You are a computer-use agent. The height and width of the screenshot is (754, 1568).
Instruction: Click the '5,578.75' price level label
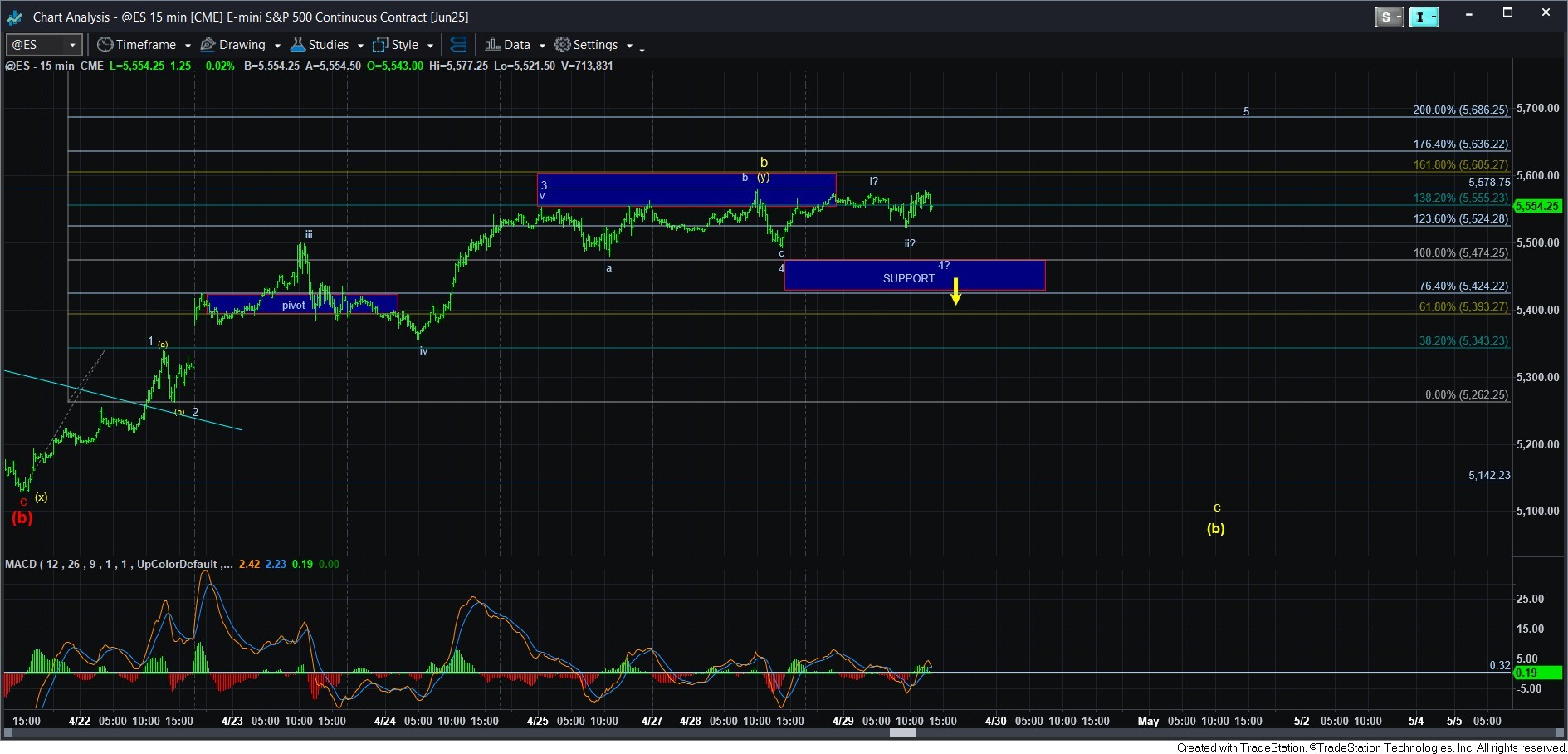1489,182
